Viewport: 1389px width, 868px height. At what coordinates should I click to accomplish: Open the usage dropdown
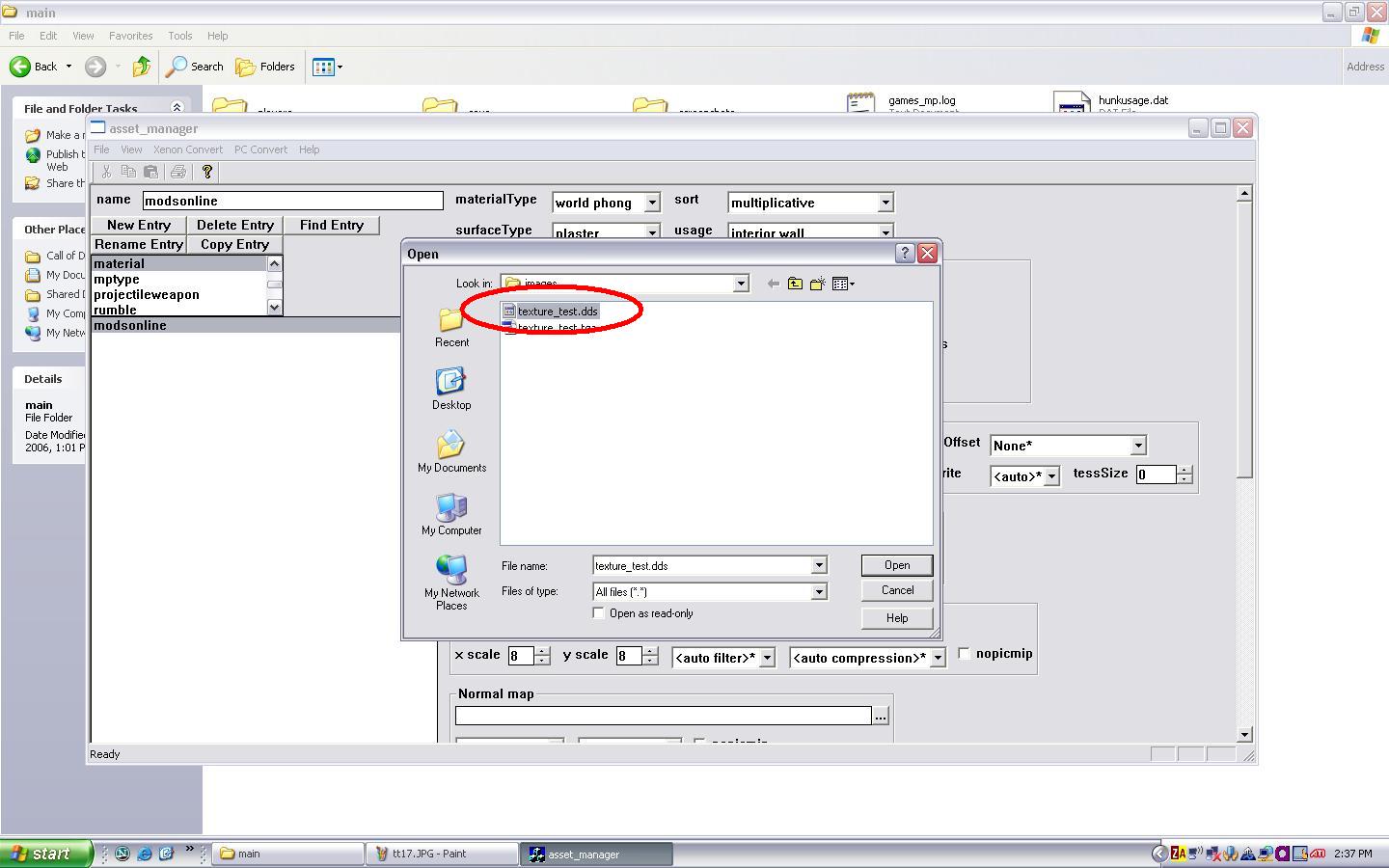(x=885, y=232)
